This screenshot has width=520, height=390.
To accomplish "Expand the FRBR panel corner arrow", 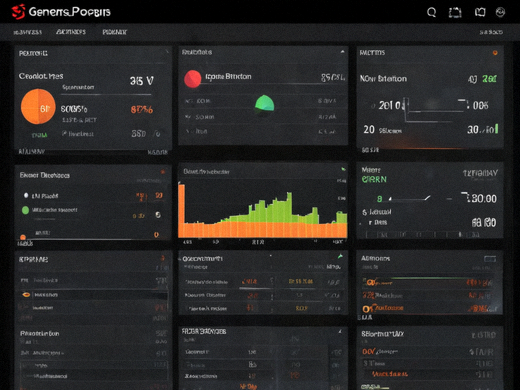I will [x=340, y=331].
